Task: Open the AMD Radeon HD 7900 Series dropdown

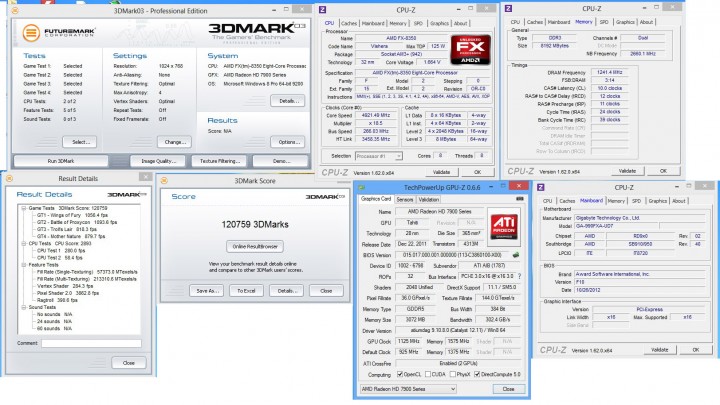Action: pyautogui.click(x=408, y=389)
